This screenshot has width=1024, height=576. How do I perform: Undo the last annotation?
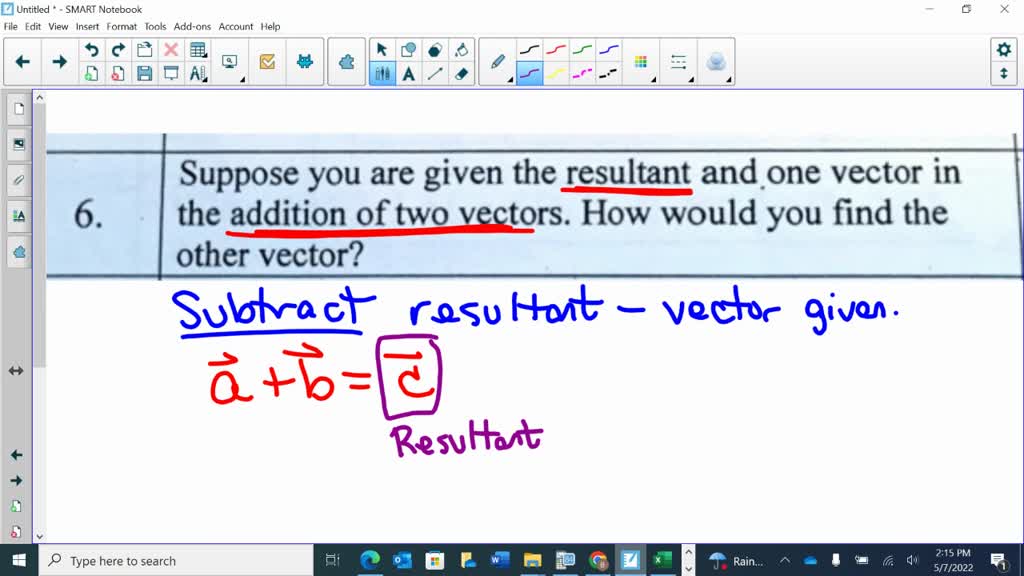coord(91,48)
